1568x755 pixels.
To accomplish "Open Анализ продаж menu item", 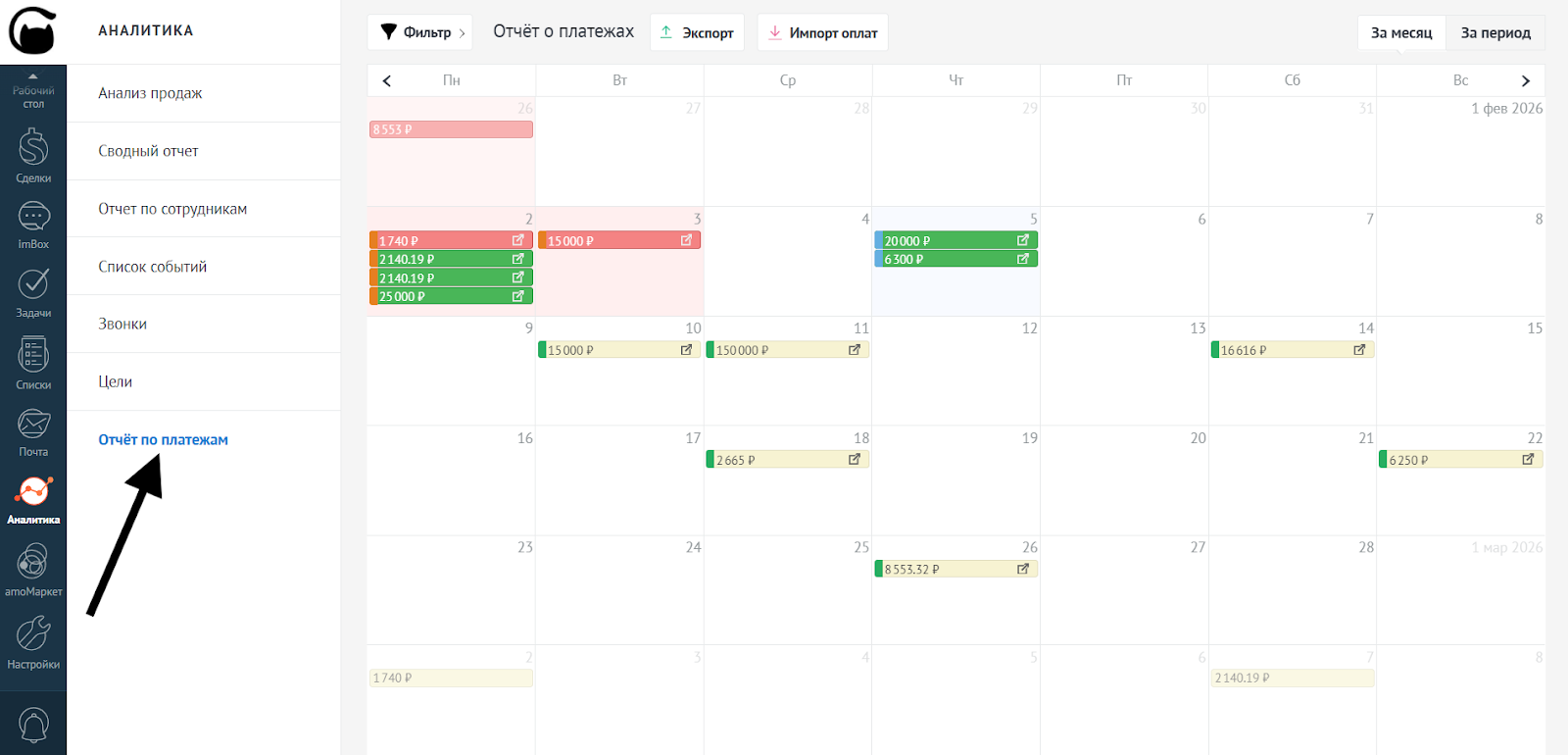I will 150,93.
